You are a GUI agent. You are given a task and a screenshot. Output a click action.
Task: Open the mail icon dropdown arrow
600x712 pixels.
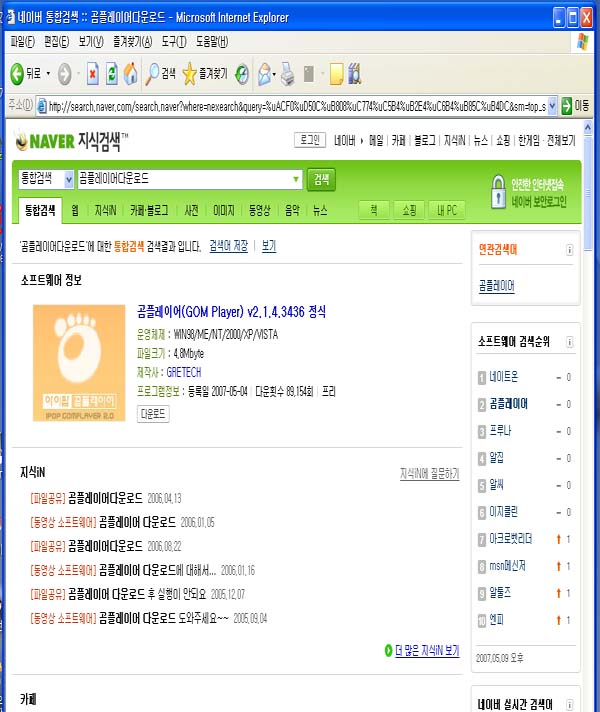[x=274, y=74]
